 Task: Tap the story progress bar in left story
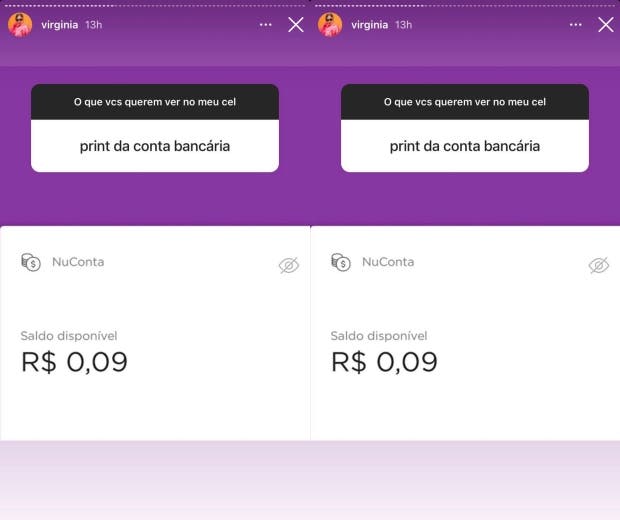pyautogui.click(x=155, y=6)
